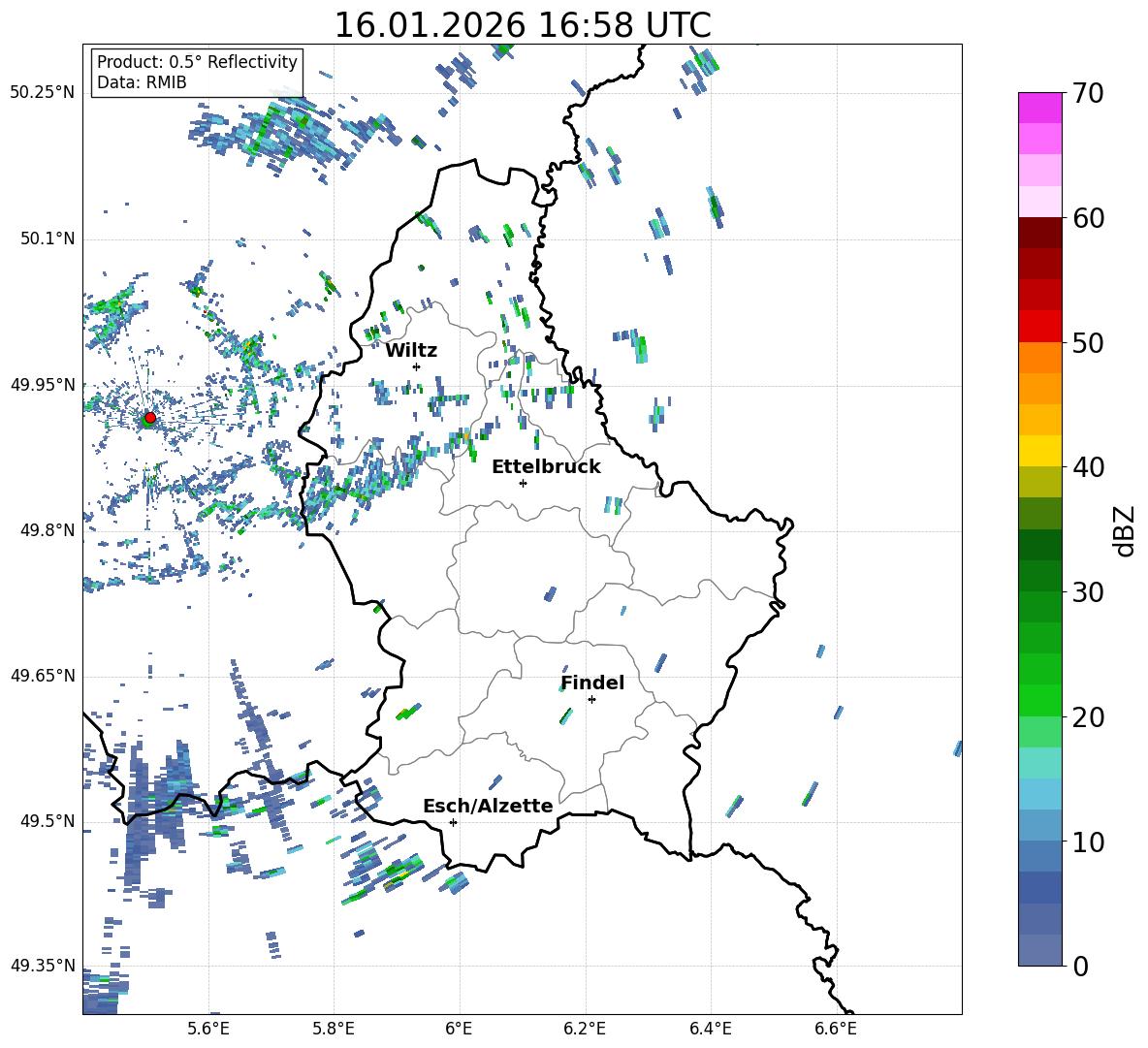The image size is (1148, 1048).
Task: Click the Wiltz station cross marker
Action: point(416,366)
